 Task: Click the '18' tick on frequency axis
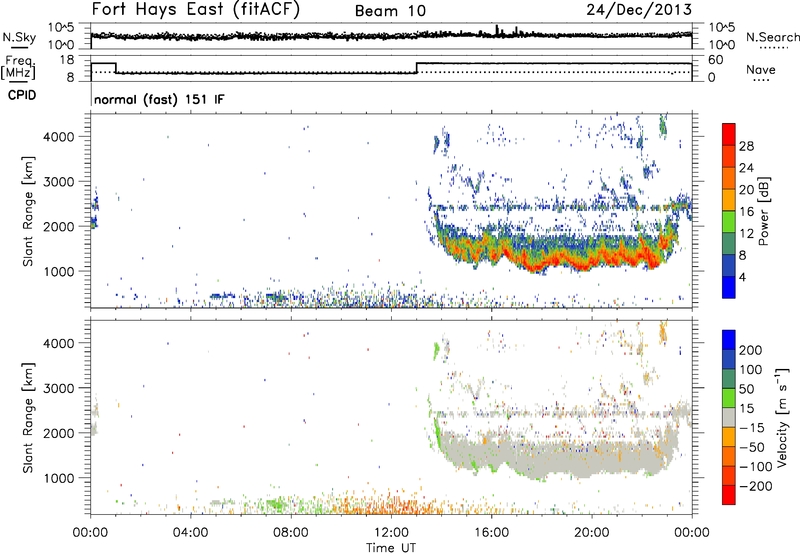point(66,60)
